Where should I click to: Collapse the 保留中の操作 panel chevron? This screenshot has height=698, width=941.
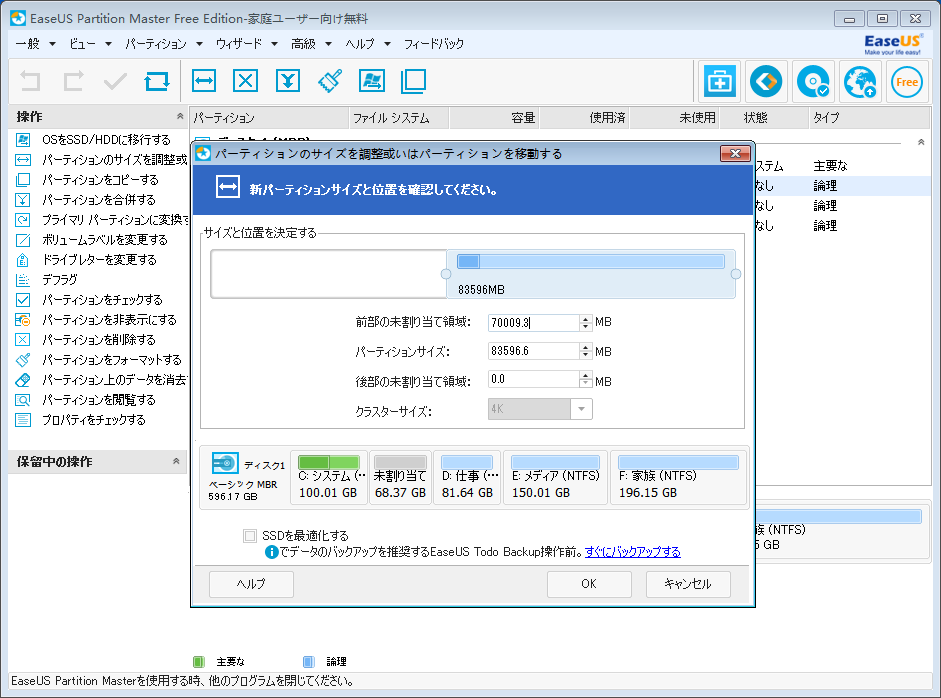176,461
